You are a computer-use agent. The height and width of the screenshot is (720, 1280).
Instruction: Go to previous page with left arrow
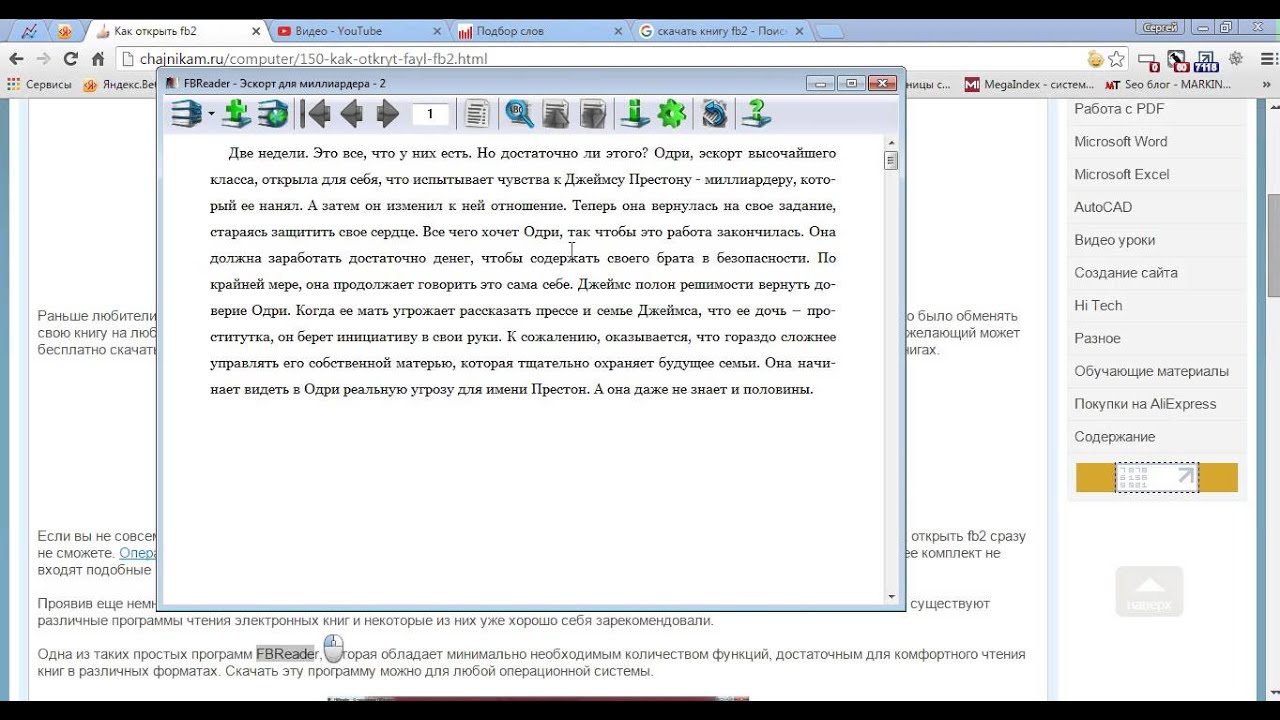coord(351,114)
